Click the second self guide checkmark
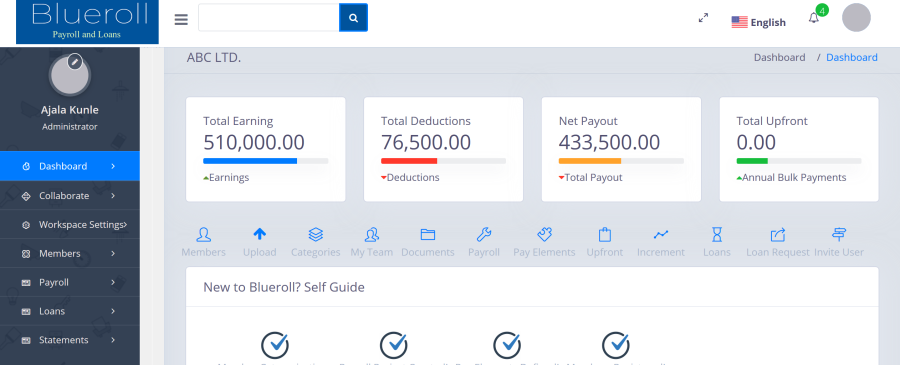The image size is (900, 365). (x=394, y=345)
